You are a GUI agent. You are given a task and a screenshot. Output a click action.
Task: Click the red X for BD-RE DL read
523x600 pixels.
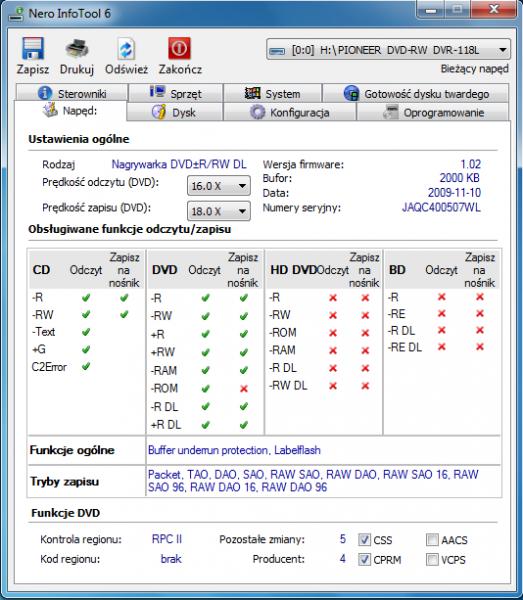(x=442, y=347)
